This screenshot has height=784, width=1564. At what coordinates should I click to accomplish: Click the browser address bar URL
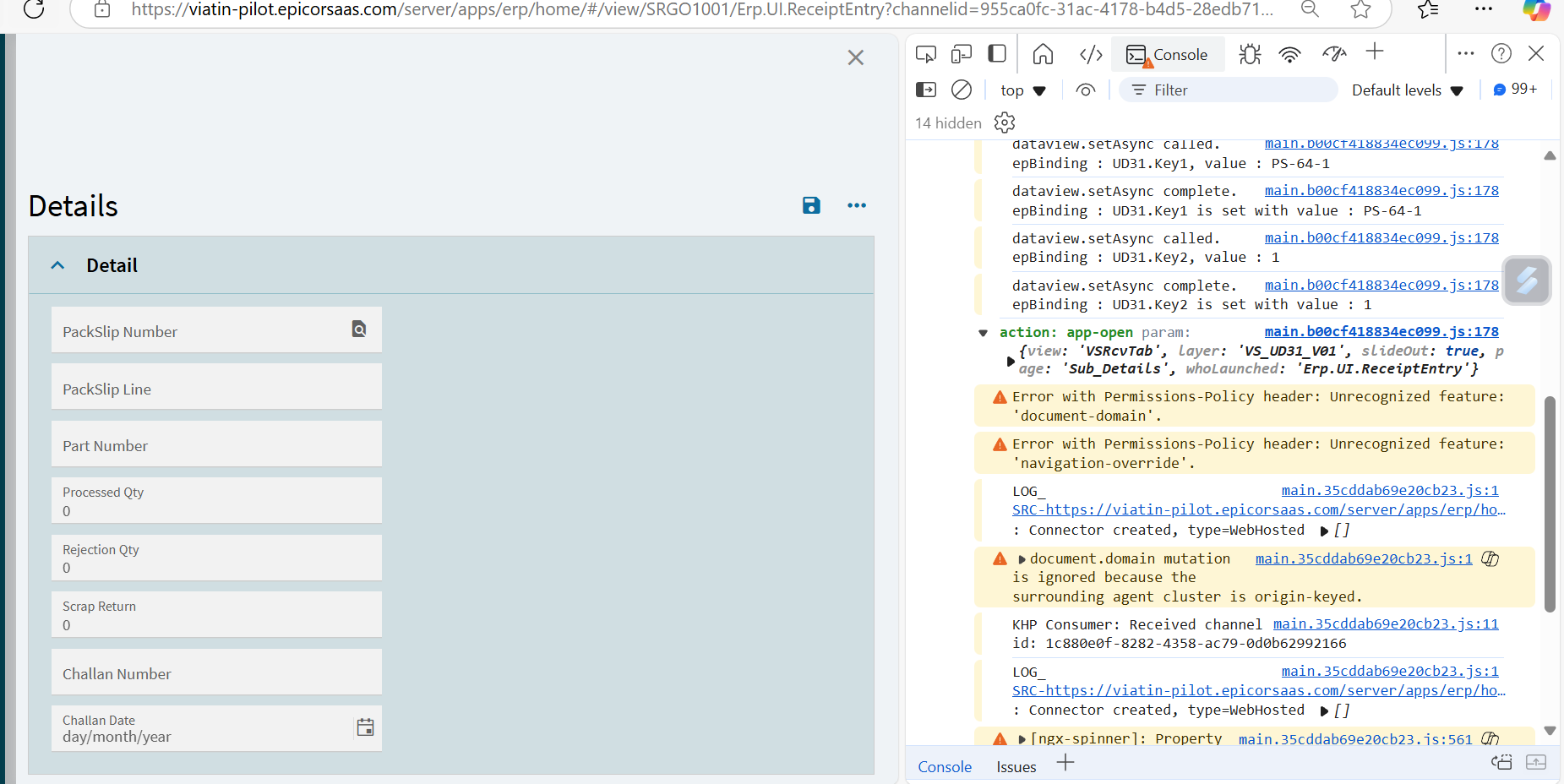701,9
